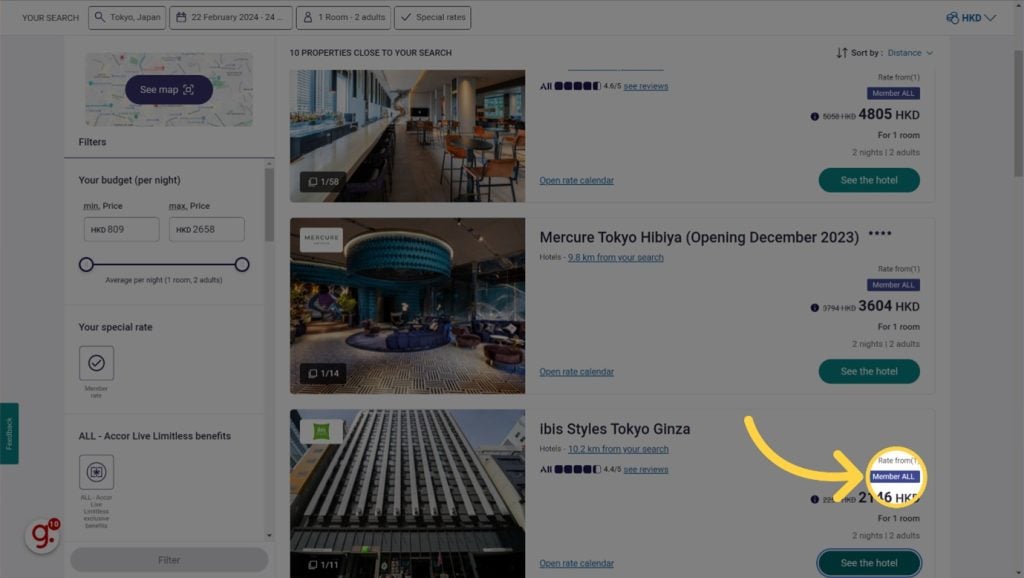Screen dimensions: 1024x578
Task: Click the 10.2 km from your search link
Action: 618,449
